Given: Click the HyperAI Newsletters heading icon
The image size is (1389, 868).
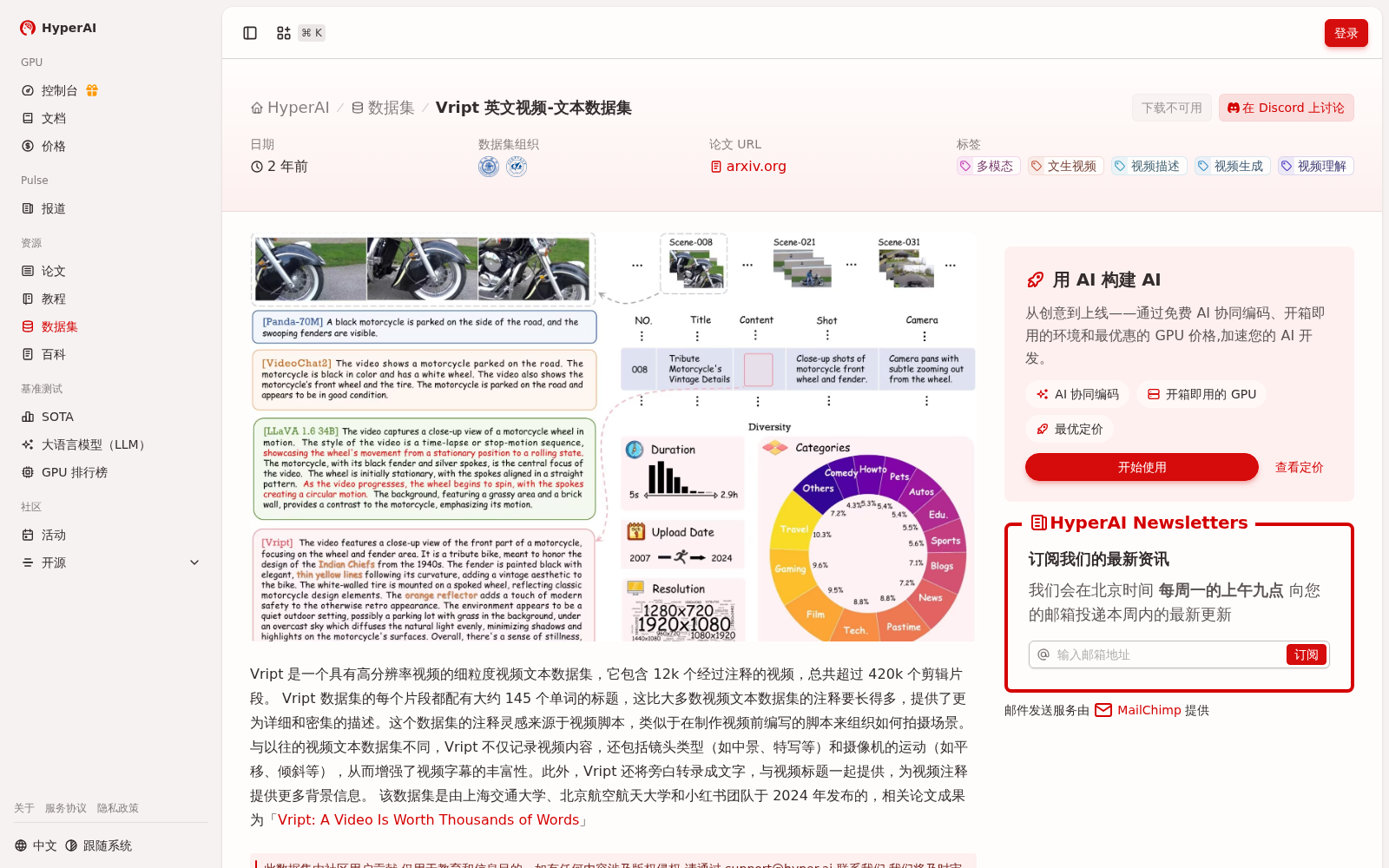Looking at the screenshot, I should coord(1038,523).
